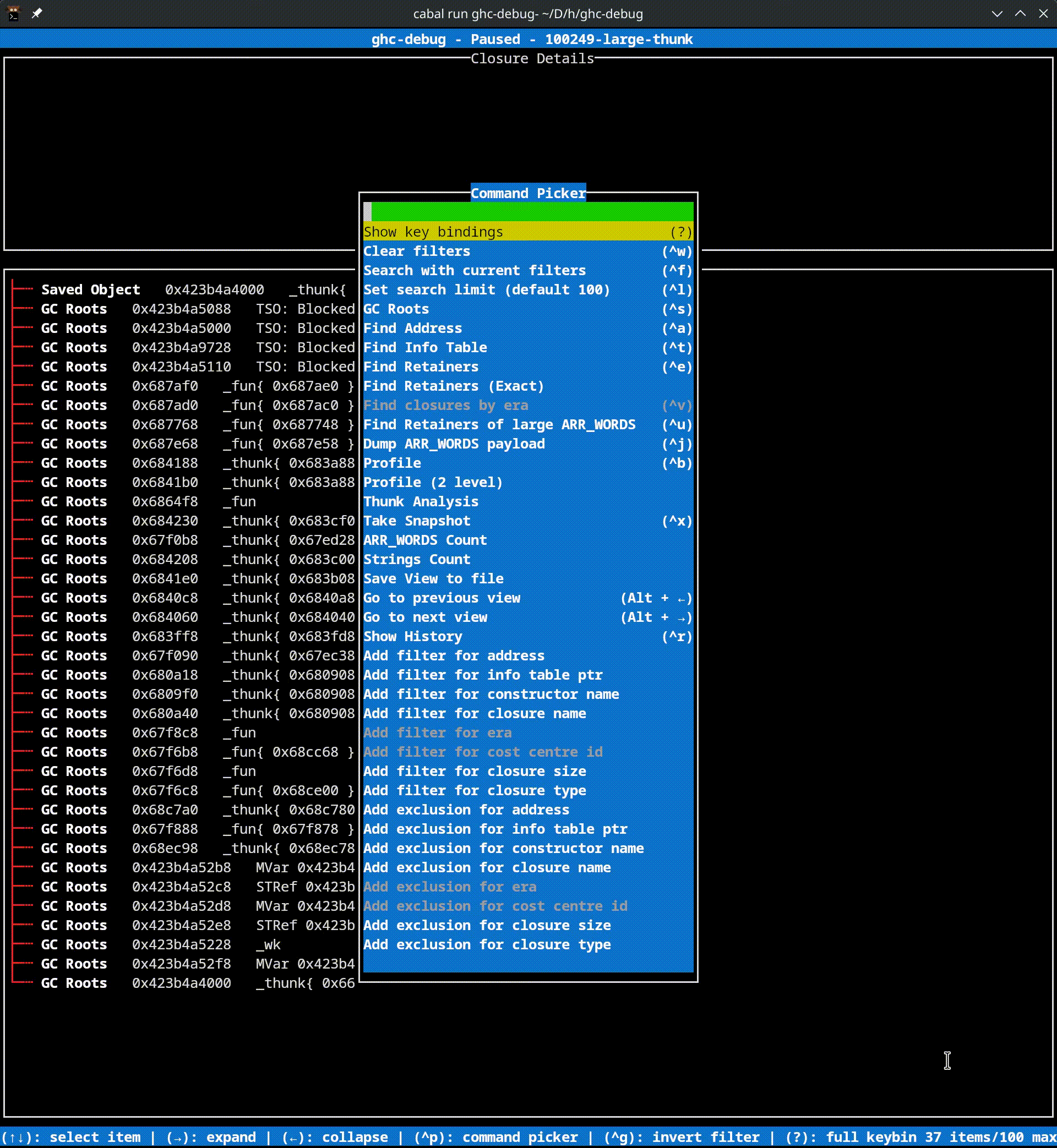Image resolution: width=1057 pixels, height=1148 pixels.
Task: Select 'Profile (2 level)' command
Action: point(528,483)
